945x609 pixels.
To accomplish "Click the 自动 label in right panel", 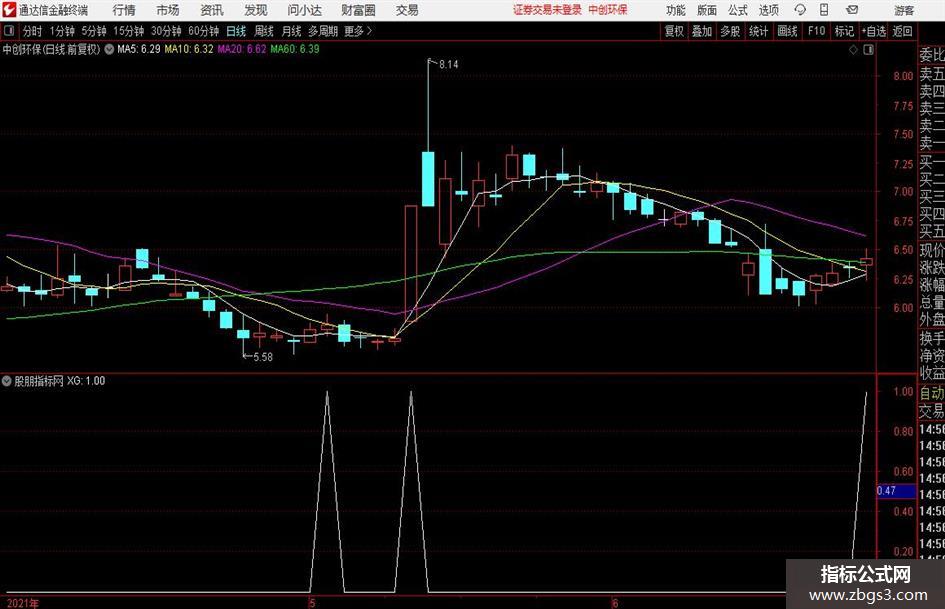I will pos(932,393).
